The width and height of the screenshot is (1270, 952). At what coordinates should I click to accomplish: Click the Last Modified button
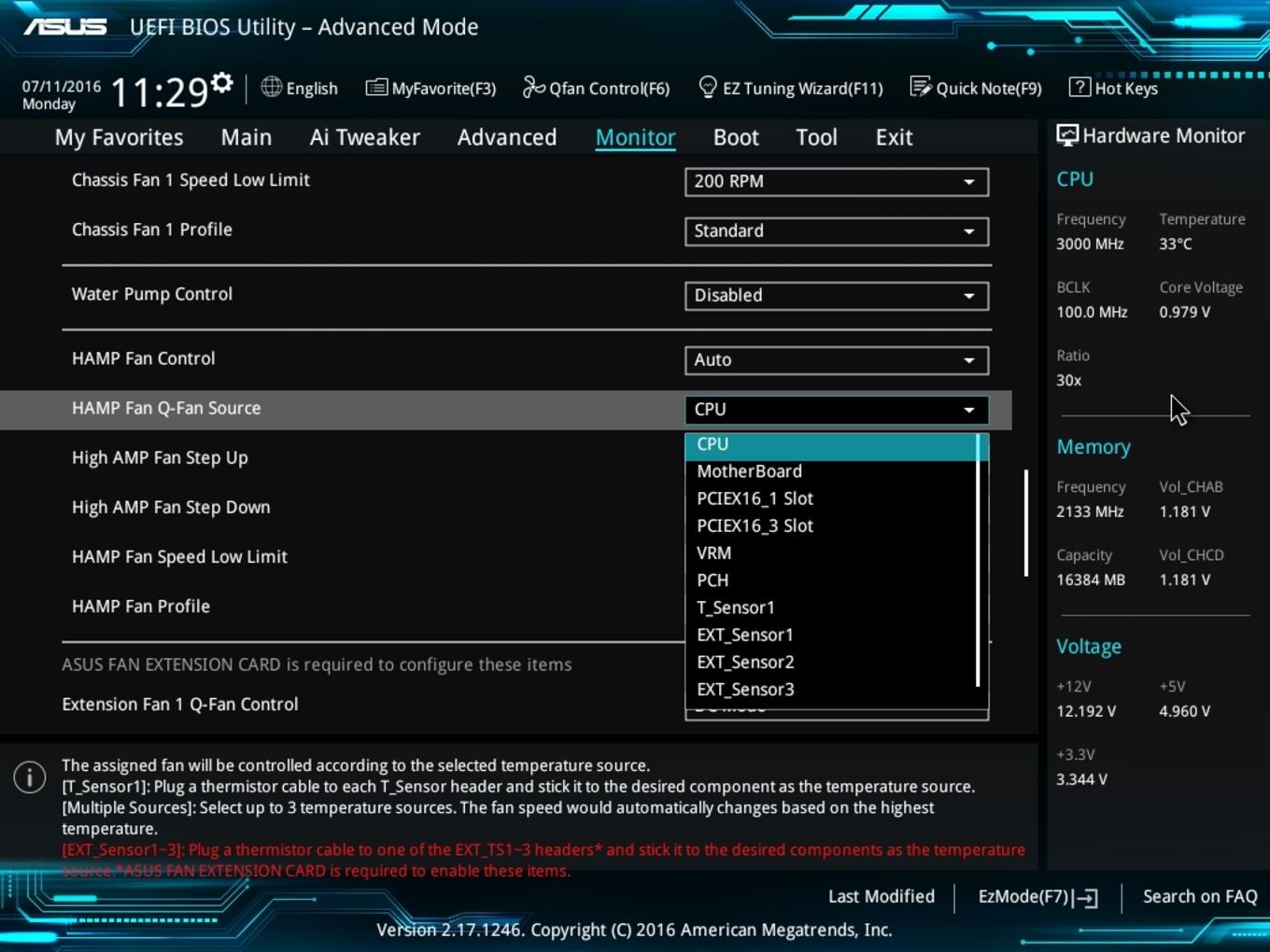(882, 897)
